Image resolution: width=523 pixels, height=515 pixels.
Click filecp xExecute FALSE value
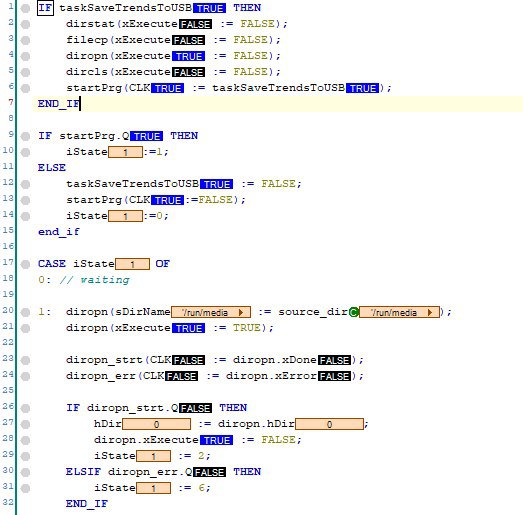[188, 40]
